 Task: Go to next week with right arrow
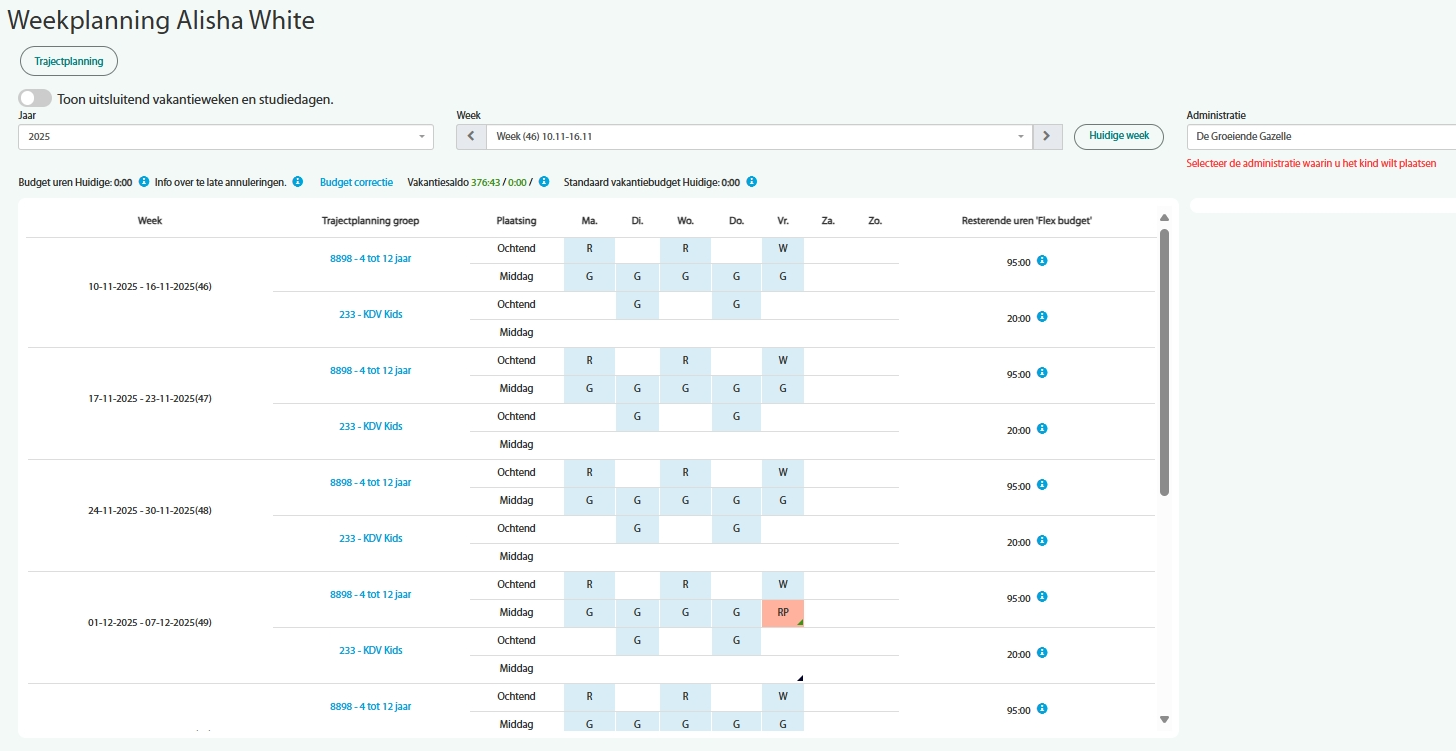tap(1047, 137)
